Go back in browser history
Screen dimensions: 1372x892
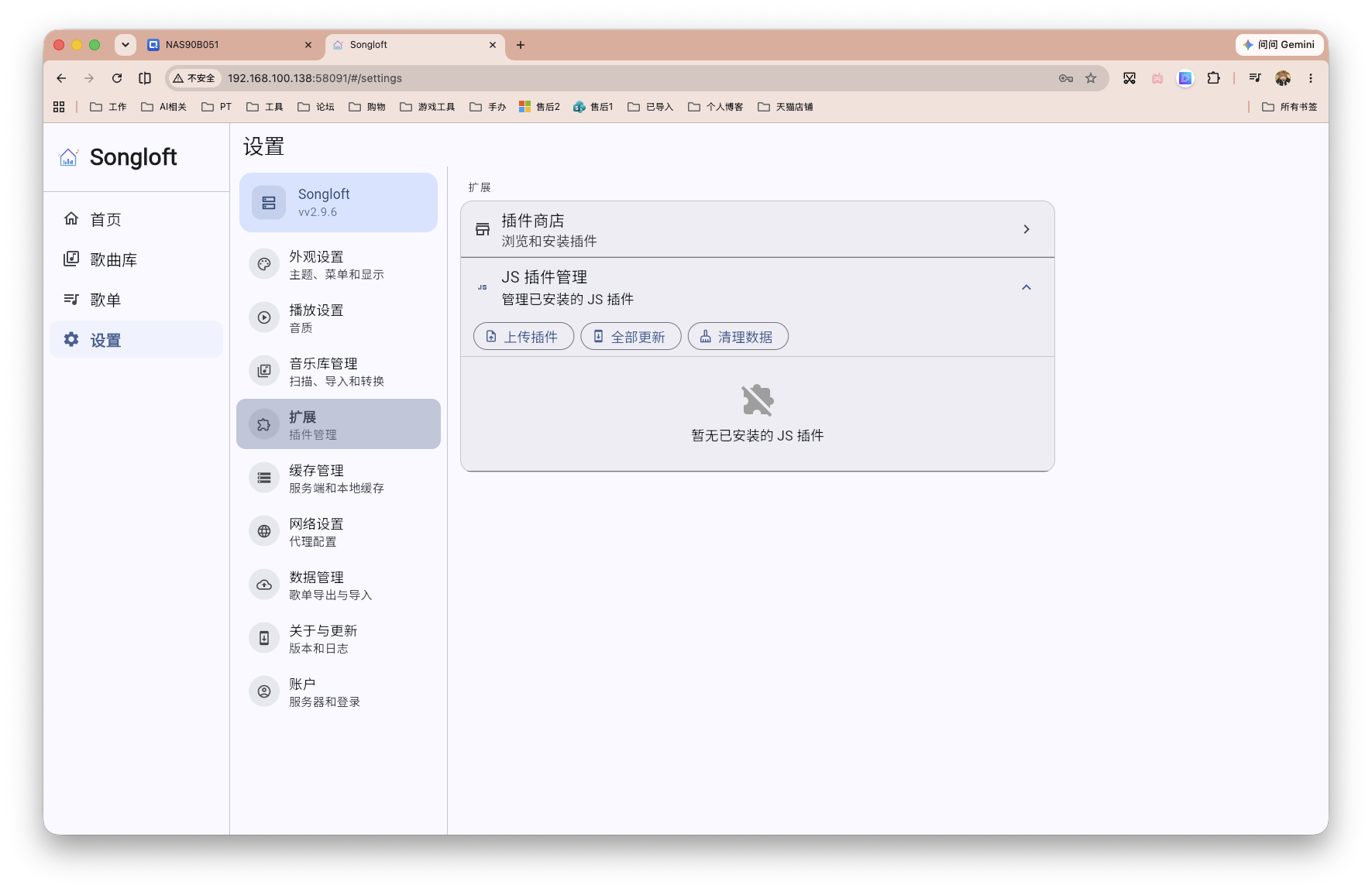click(x=61, y=78)
